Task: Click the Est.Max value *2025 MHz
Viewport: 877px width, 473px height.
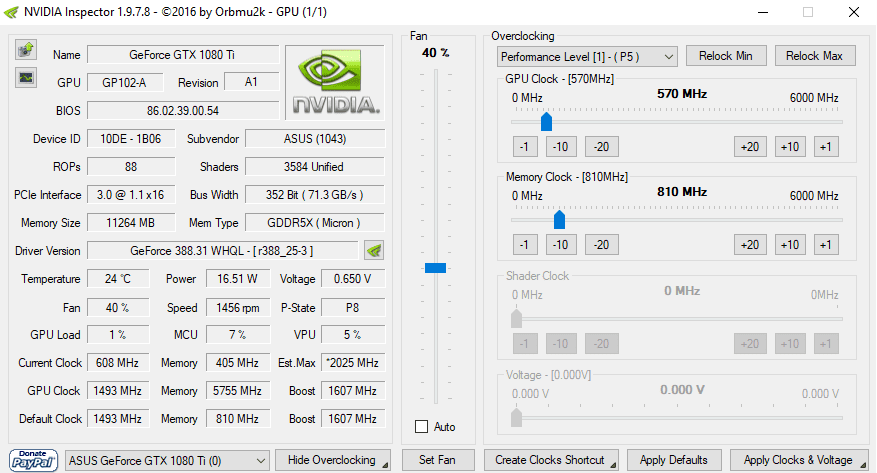Action: pos(353,362)
